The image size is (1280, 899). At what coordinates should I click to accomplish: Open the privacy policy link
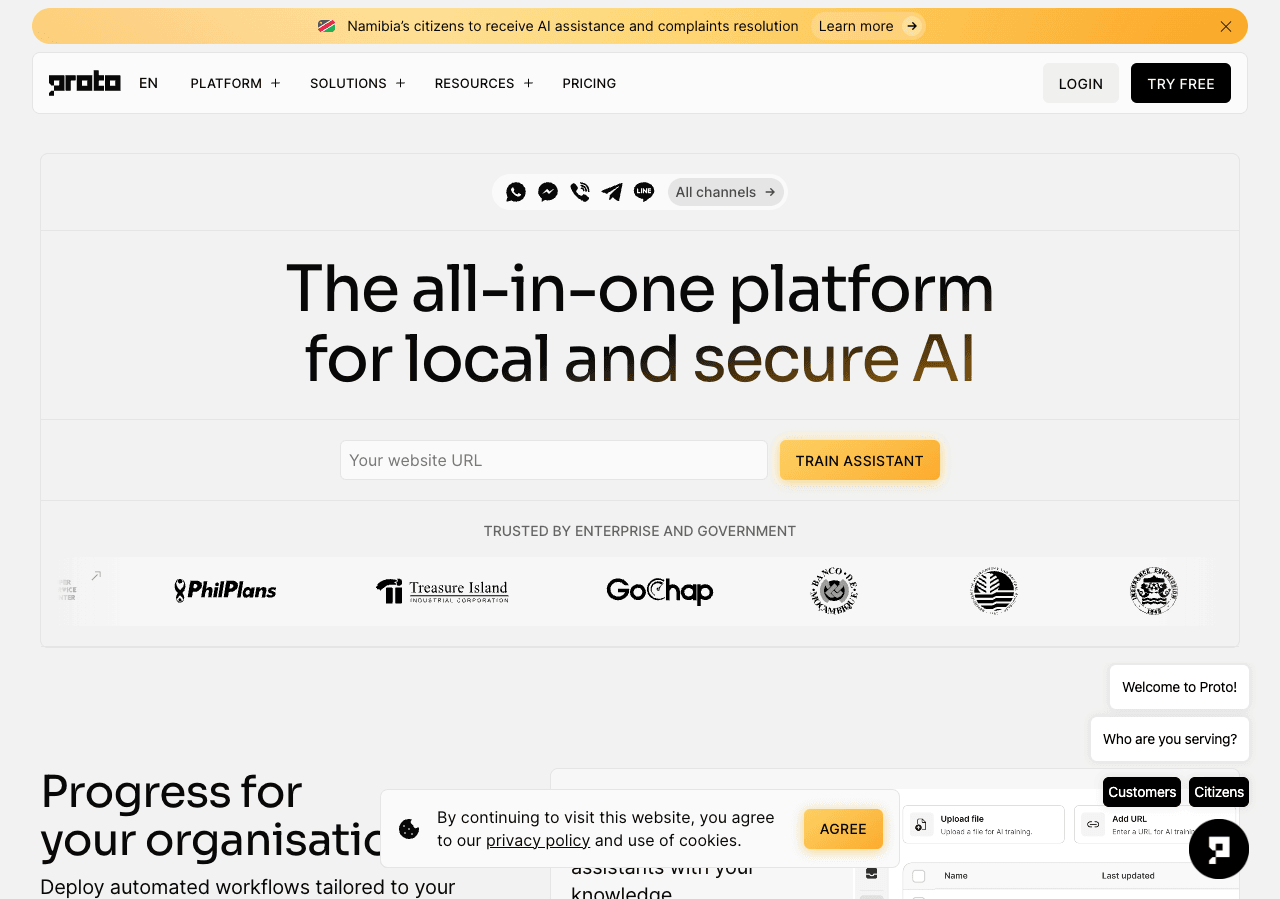[x=538, y=840]
